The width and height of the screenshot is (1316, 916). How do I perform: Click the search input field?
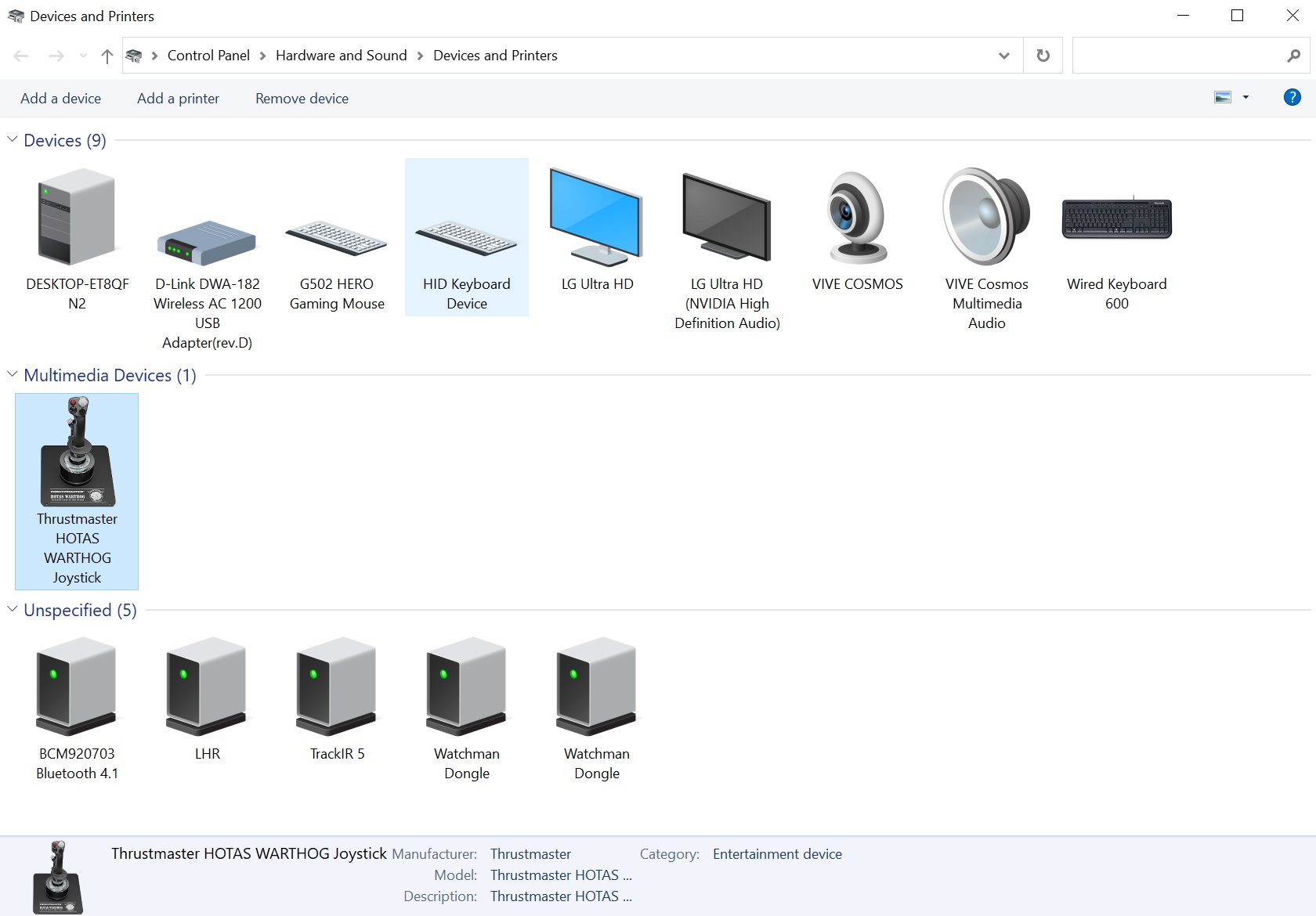click(x=1178, y=56)
